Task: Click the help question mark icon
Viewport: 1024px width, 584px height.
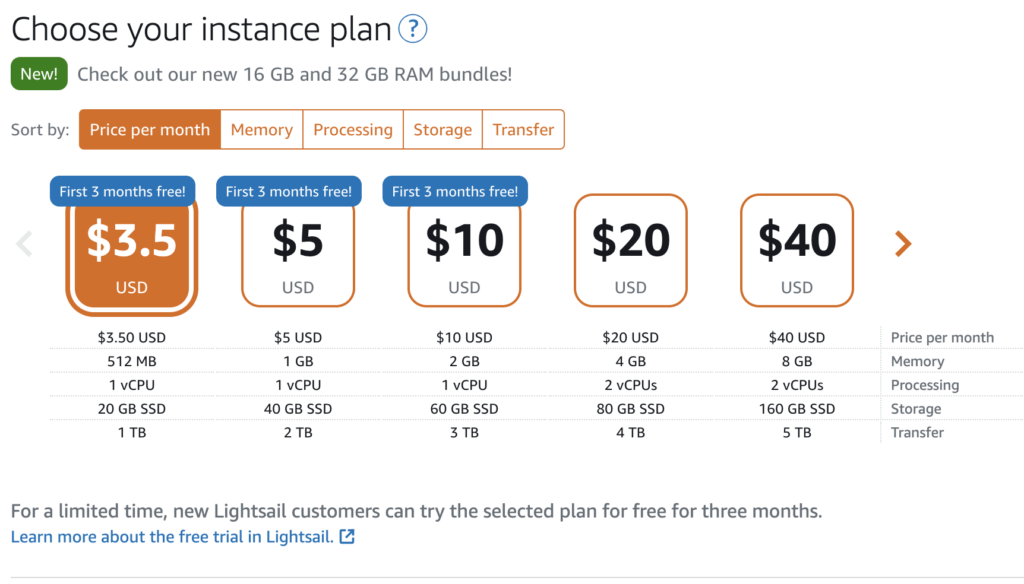Action: pos(412,29)
